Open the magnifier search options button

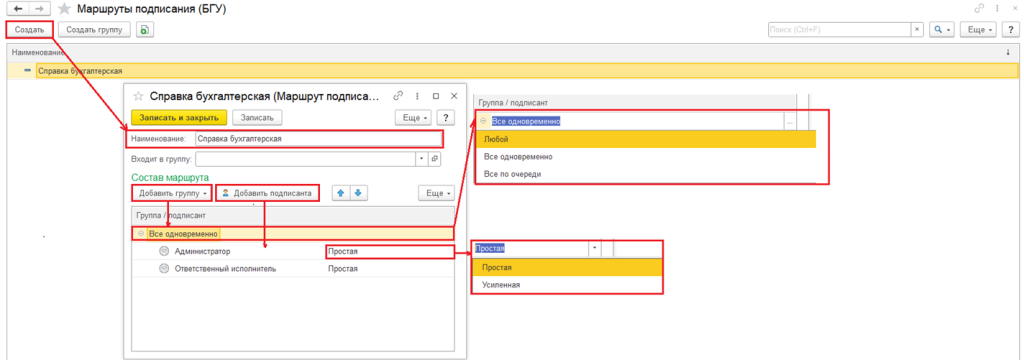(942, 29)
